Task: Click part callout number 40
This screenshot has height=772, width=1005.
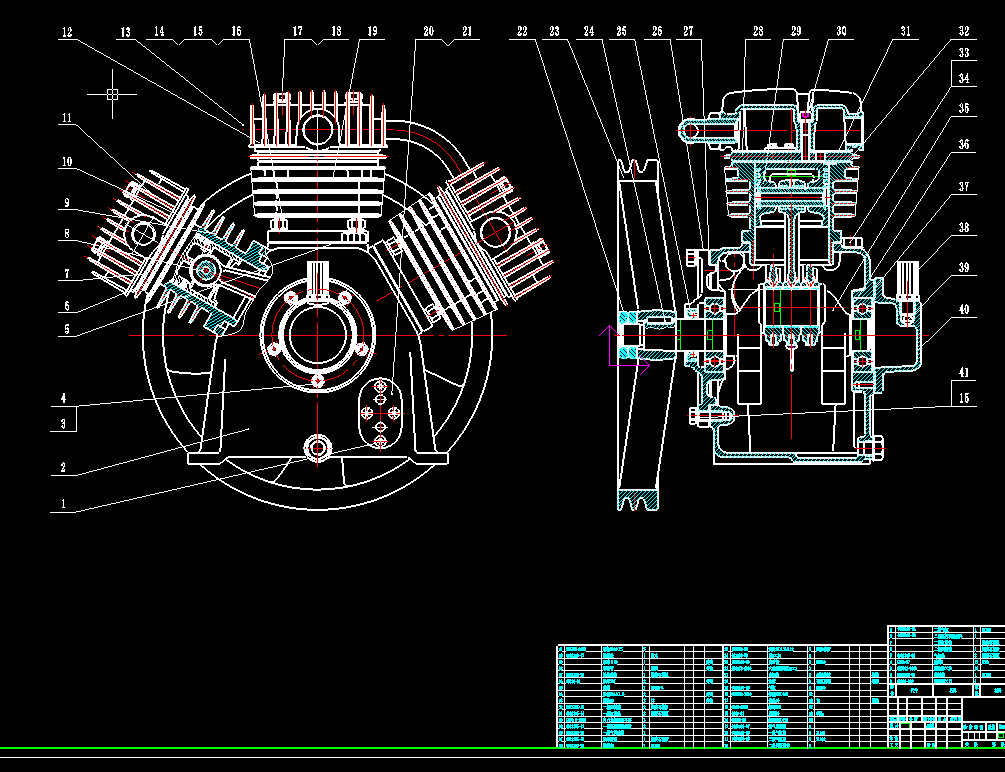Action: [x=964, y=309]
